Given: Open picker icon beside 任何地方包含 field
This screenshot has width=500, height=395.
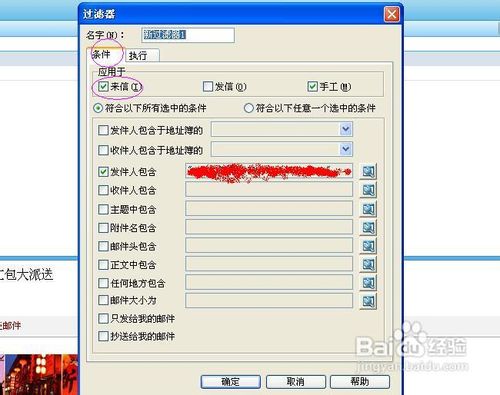Looking at the screenshot, I should point(368,283).
